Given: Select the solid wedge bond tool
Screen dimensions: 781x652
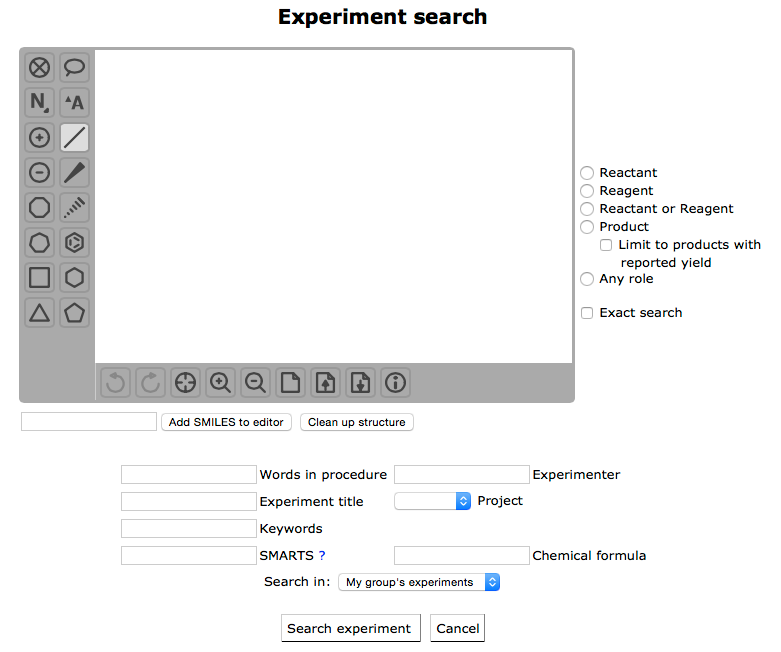Looking at the screenshot, I should coord(74,172).
